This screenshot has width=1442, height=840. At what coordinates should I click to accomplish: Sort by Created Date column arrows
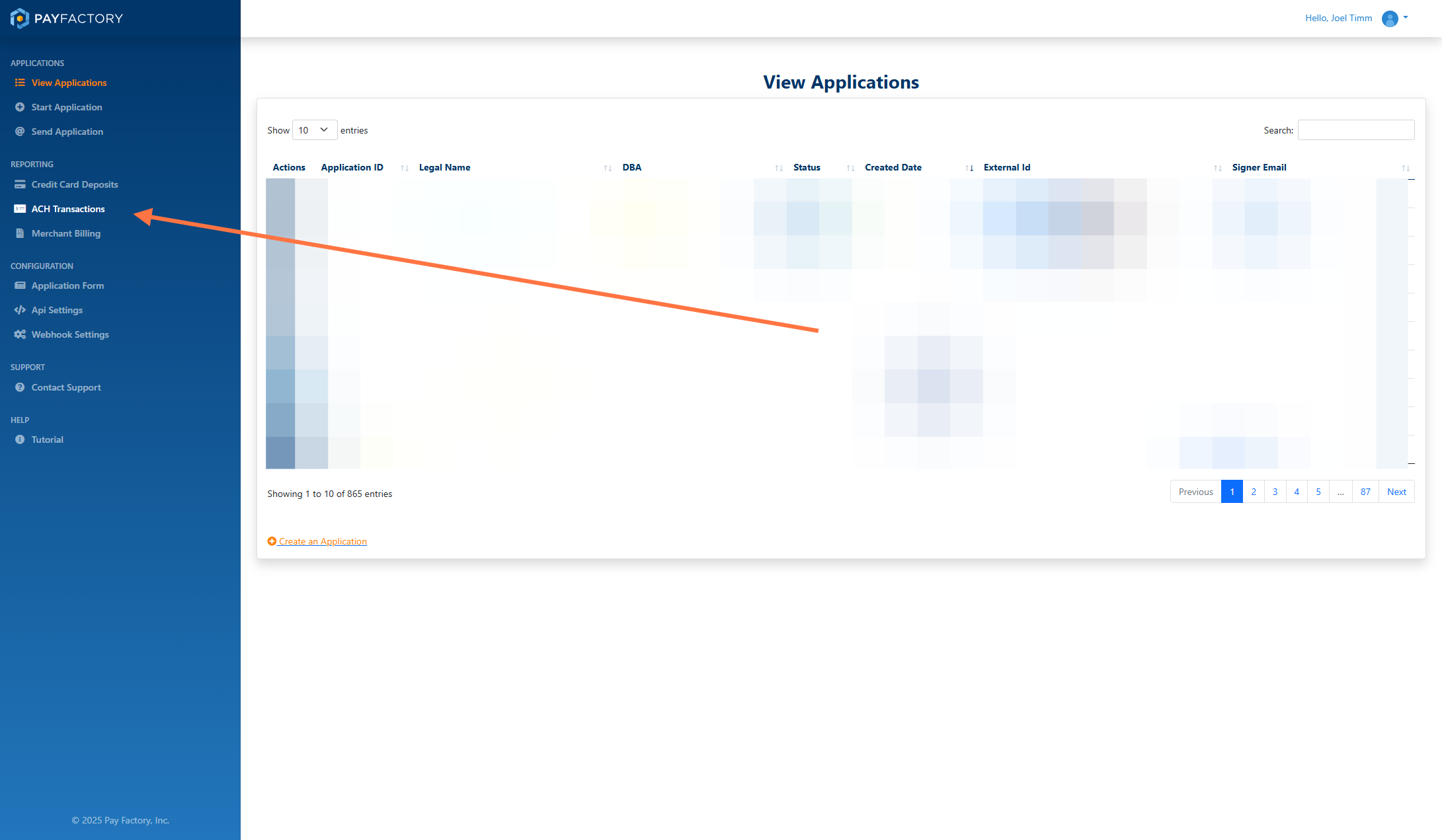pos(969,168)
